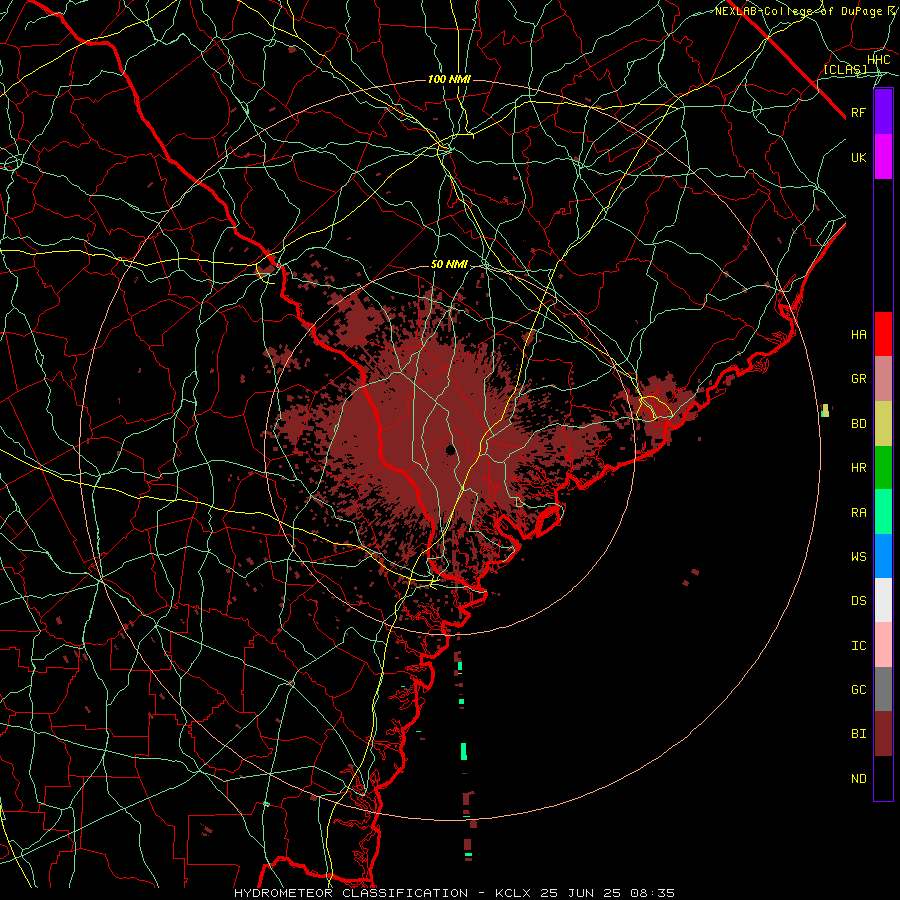Click the GC gray color swatch

pyautogui.click(x=883, y=689)
